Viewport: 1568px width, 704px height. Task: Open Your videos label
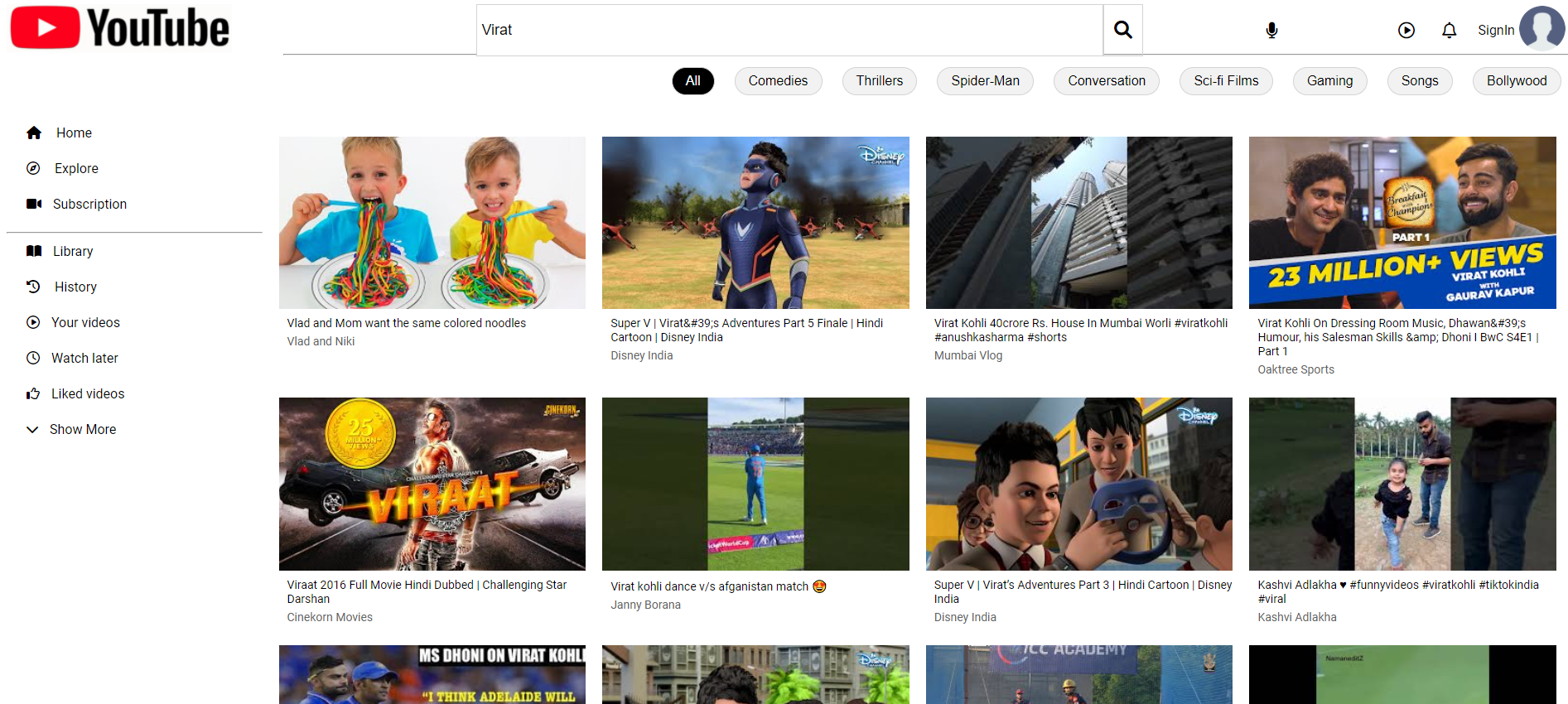click(x=85, y=322)
